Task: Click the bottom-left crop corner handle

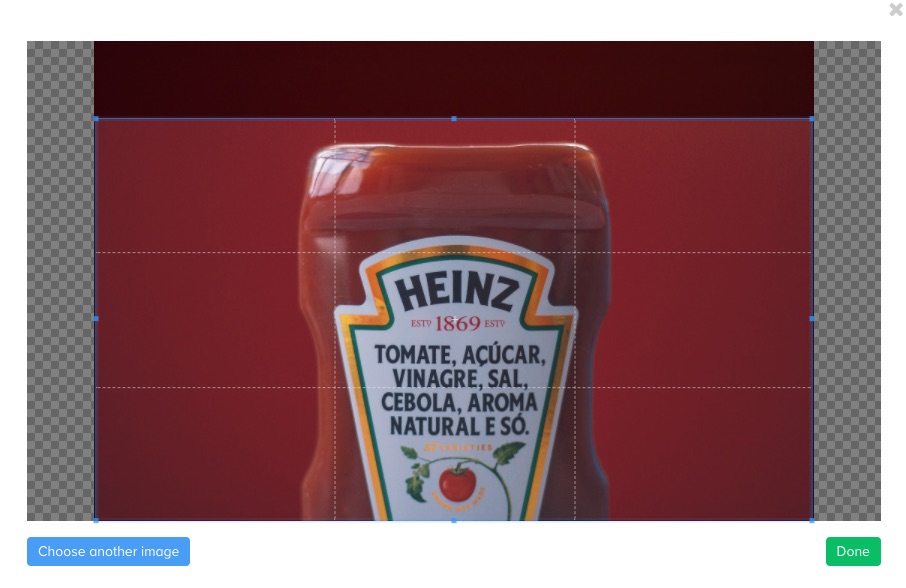Action: tap(96, 520)
